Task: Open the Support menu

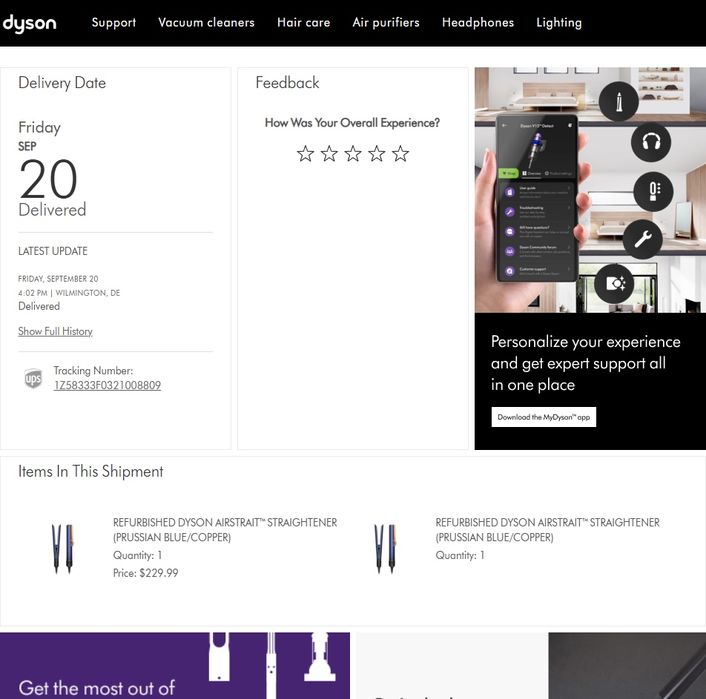Action: coord(113,23)
